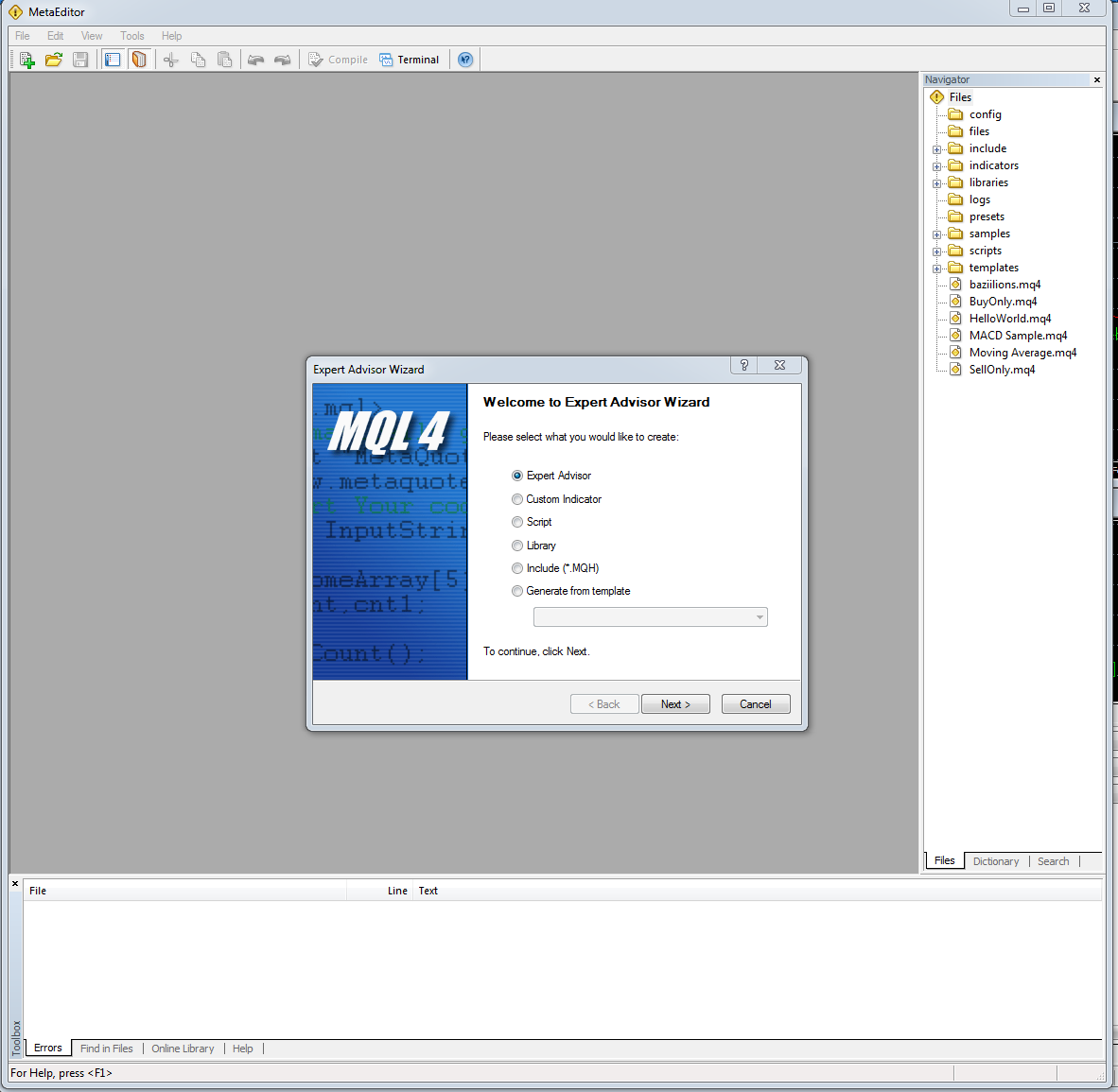Image resolution: width=1118 pixels, height=1092 pixels.
Task: Open the HelloWorld.mq4 file in Navigator
Action: pos(1009,319)
